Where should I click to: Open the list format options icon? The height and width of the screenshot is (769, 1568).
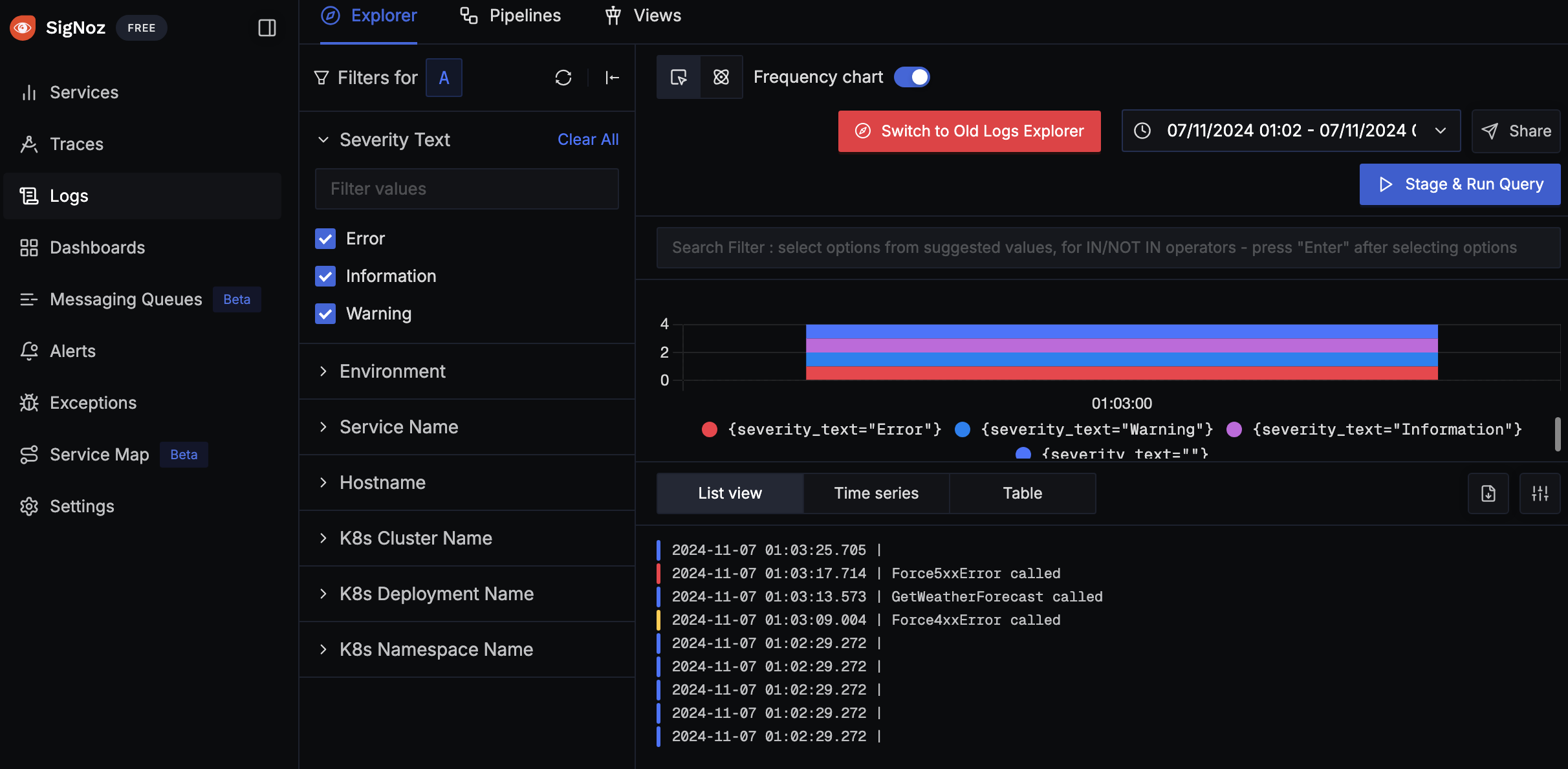click(1540, 493)
